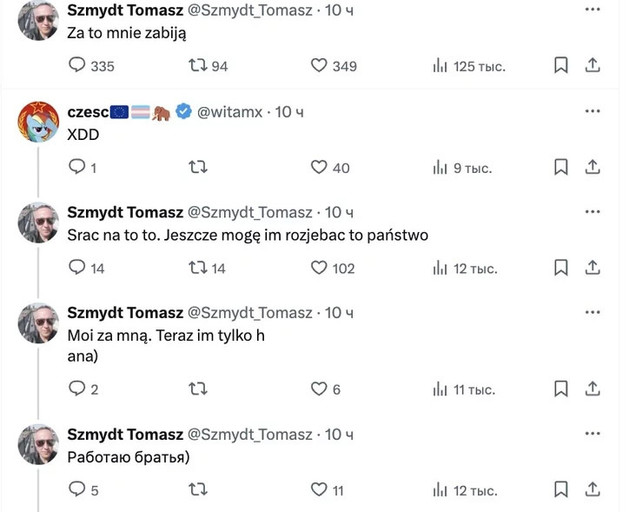The image size is (636, 512).
Task: View analytics on the "Работаю братья)" tweet
Action: [x=465, y=490]
